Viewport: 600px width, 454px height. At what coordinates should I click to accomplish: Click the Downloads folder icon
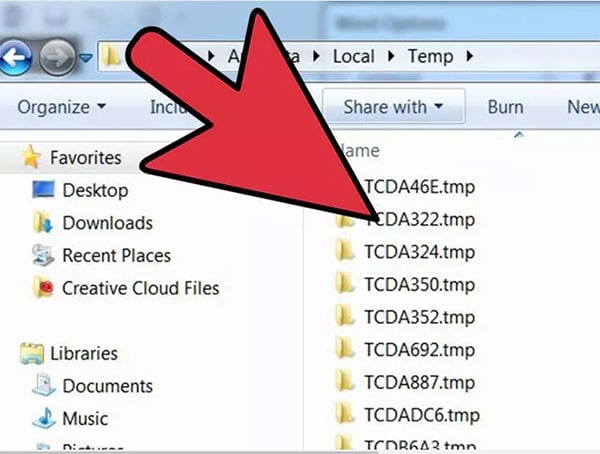click(42, 222)
